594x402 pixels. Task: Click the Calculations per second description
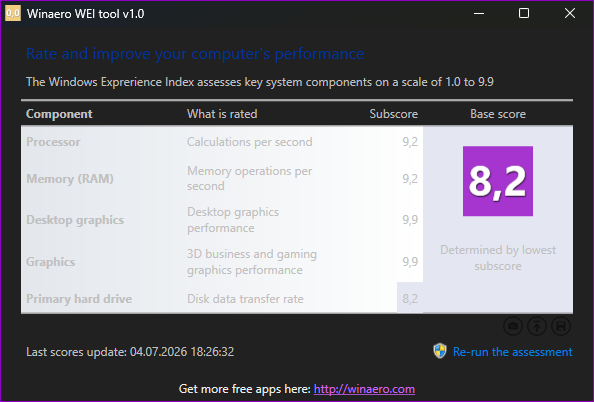[x=250, y=142]
